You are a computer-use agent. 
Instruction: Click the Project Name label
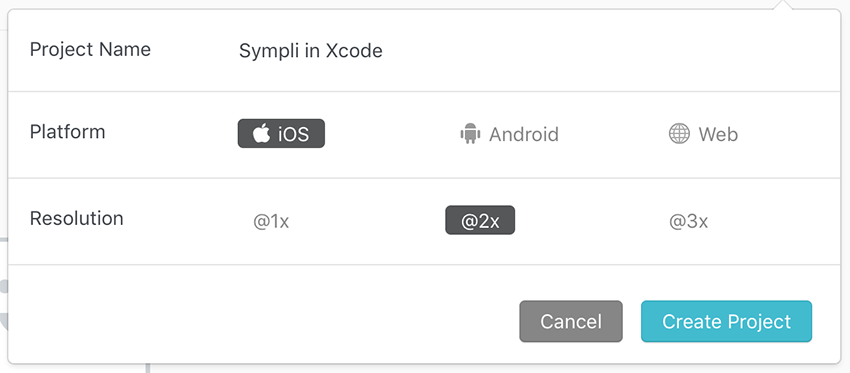[90, 49]
